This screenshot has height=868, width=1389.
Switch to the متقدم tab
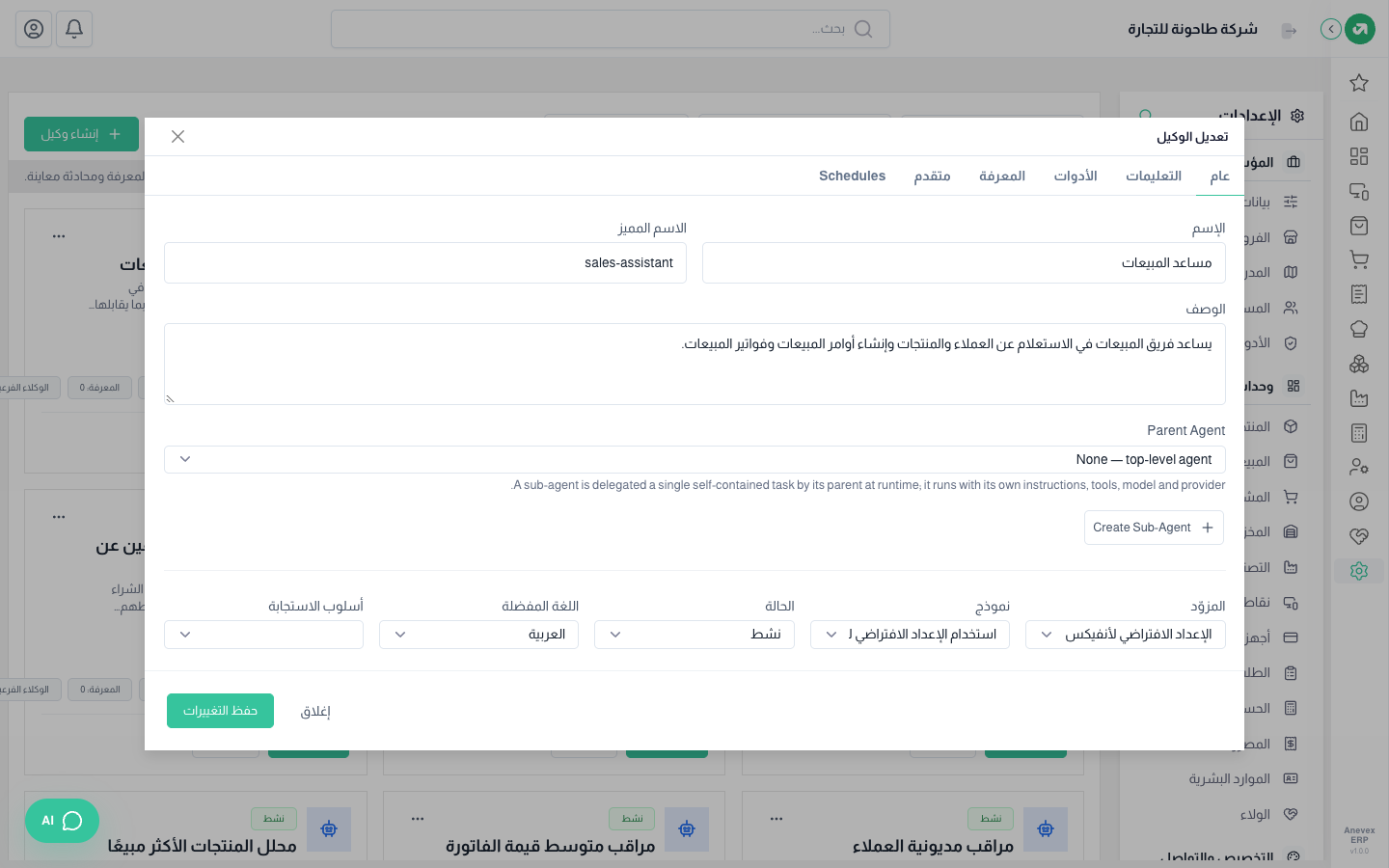click(933, 176)
